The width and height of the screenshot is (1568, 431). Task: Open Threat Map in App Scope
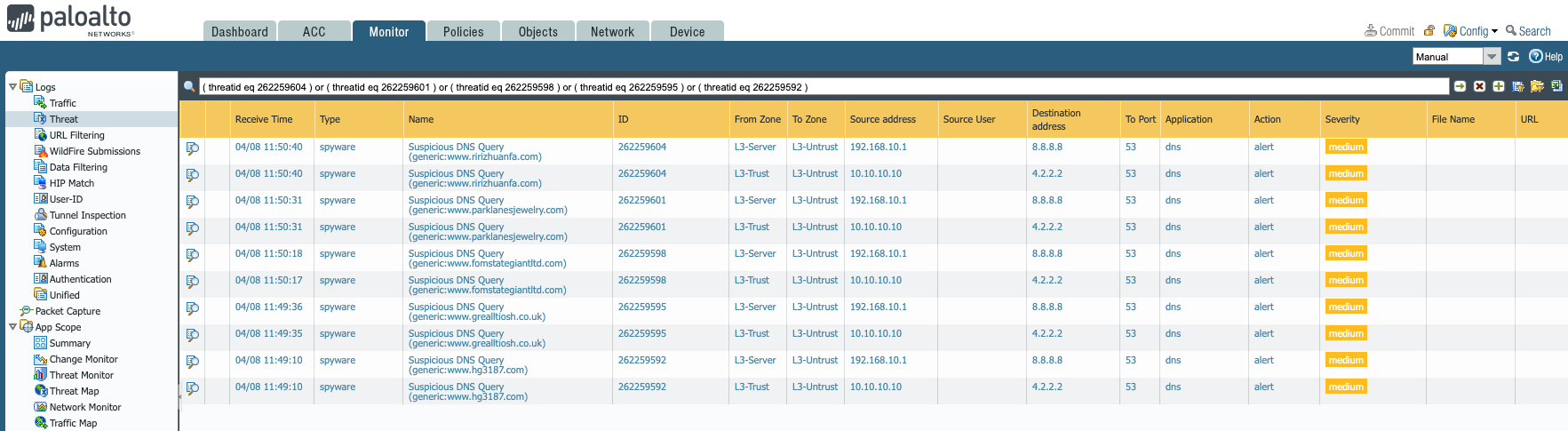click(74, 391)
